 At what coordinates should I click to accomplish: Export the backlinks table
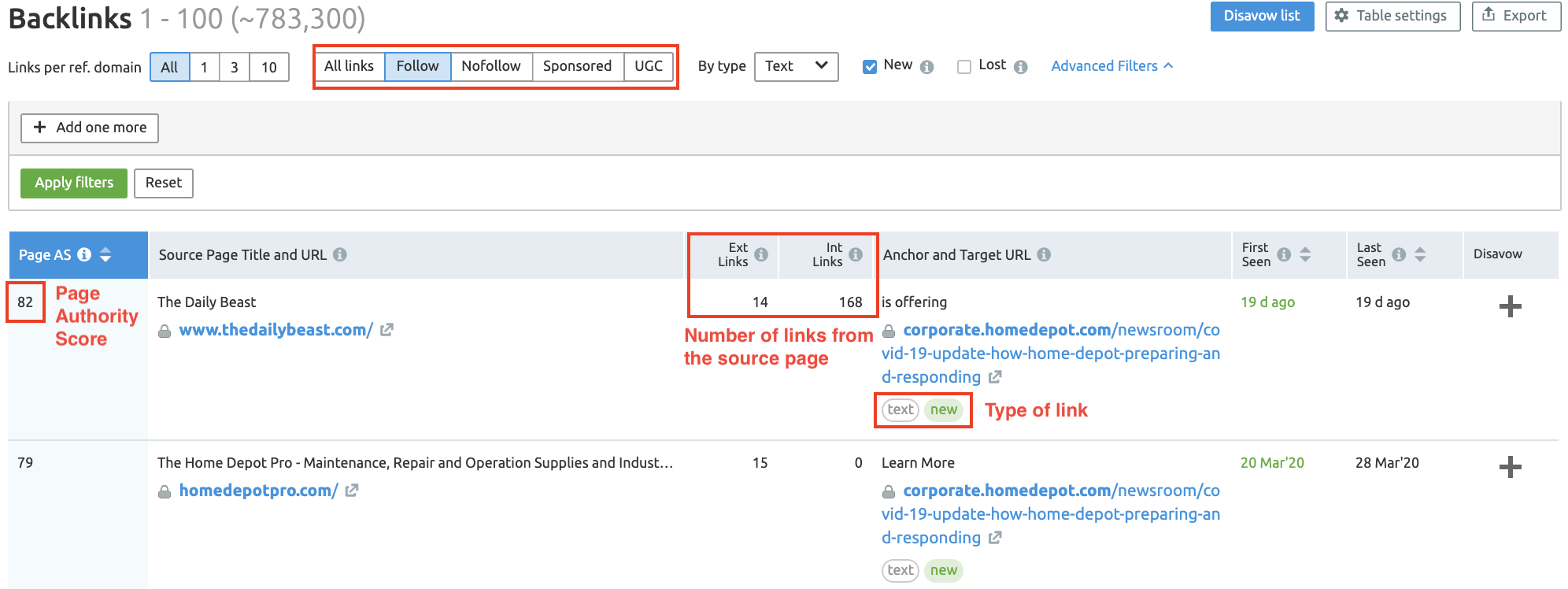click(x=1516, y=16)
